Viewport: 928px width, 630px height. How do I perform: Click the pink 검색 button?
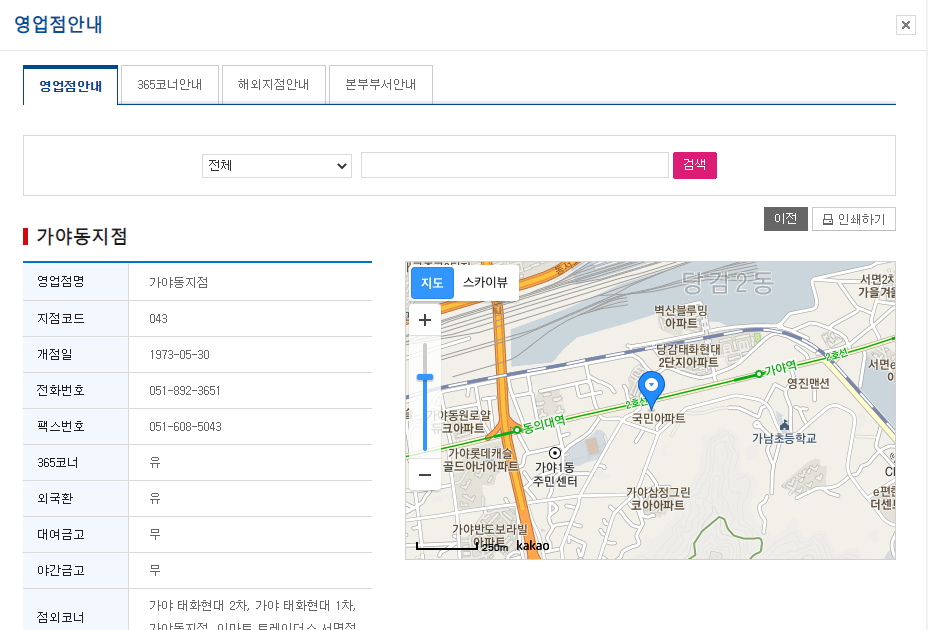click(x=694, y=165)
